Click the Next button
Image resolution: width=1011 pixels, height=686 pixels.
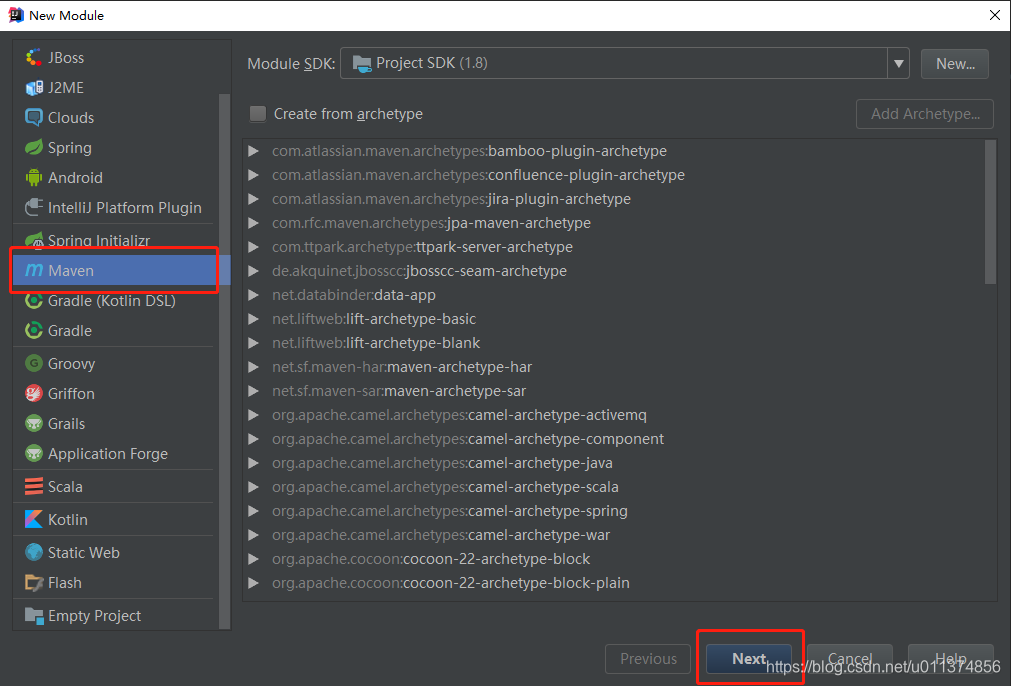tap(749, 658)
